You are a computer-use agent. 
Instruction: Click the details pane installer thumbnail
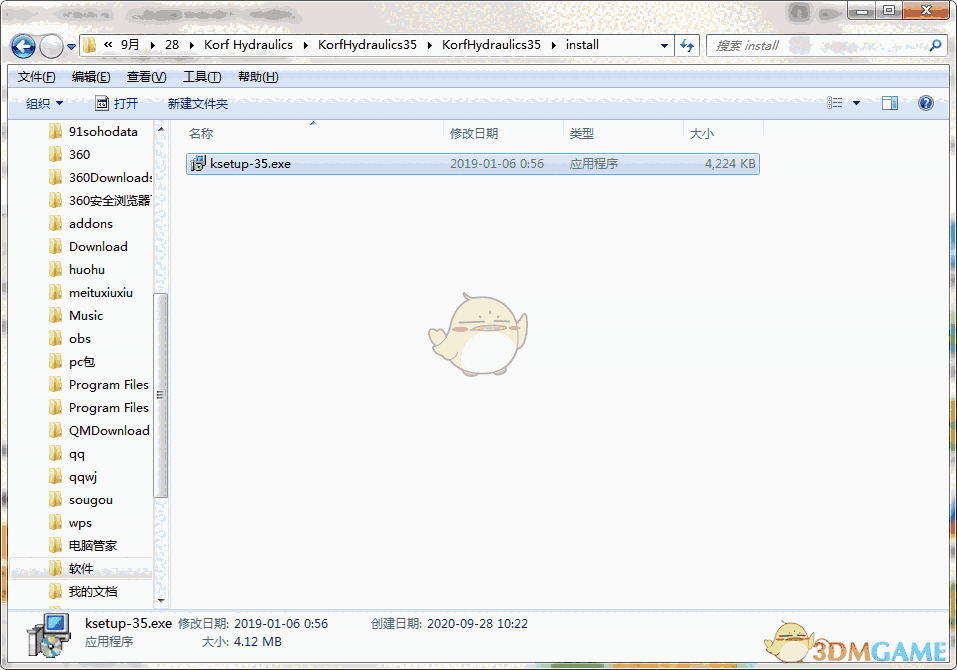coord(48,636)
